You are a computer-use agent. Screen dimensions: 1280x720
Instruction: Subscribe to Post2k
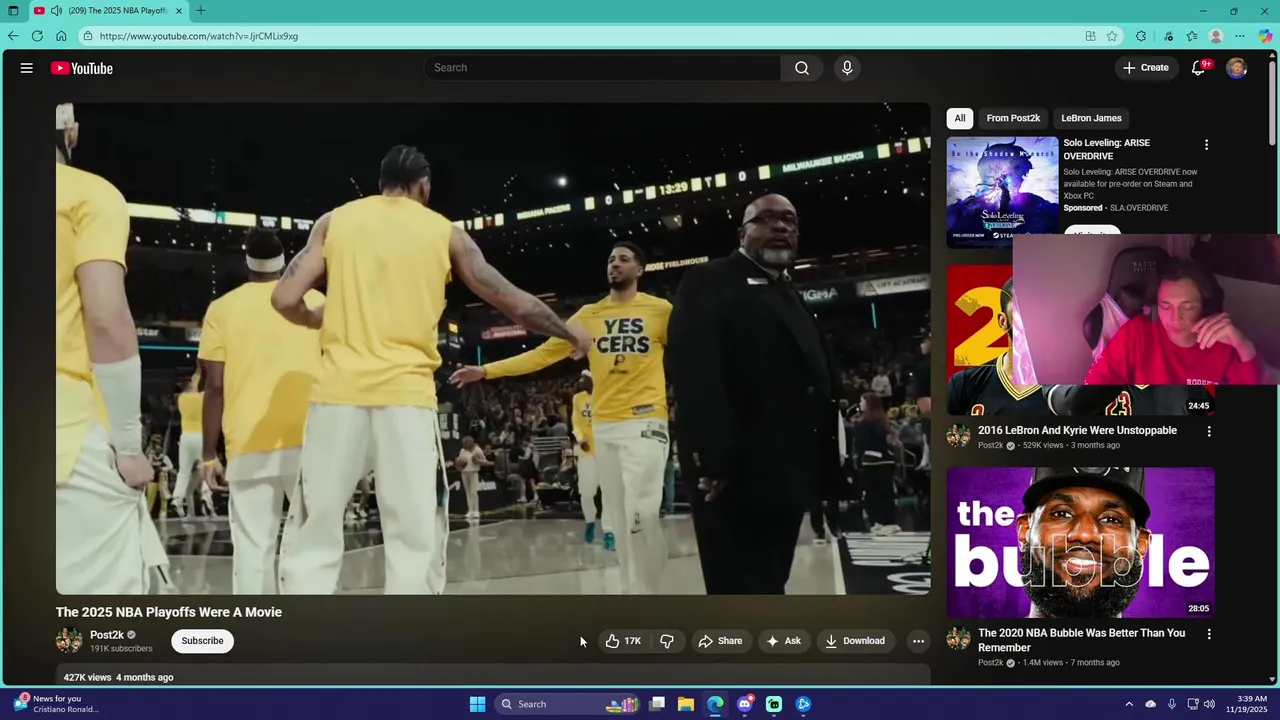202,641
